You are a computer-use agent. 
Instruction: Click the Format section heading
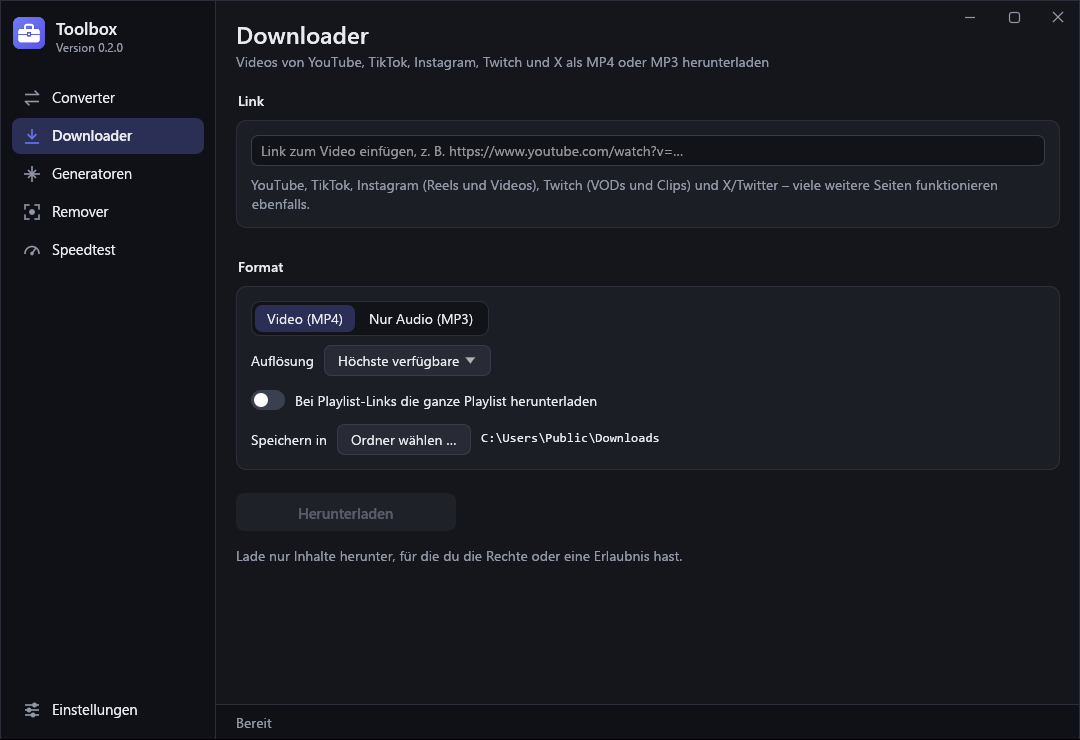260,267
